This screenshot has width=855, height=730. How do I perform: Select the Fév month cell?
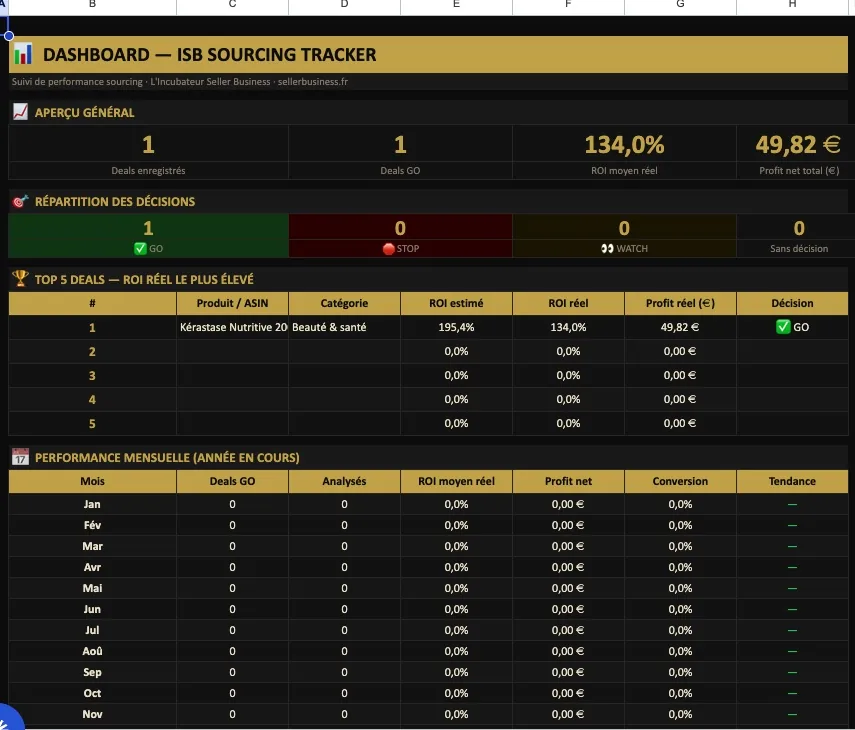click(92, 525)
